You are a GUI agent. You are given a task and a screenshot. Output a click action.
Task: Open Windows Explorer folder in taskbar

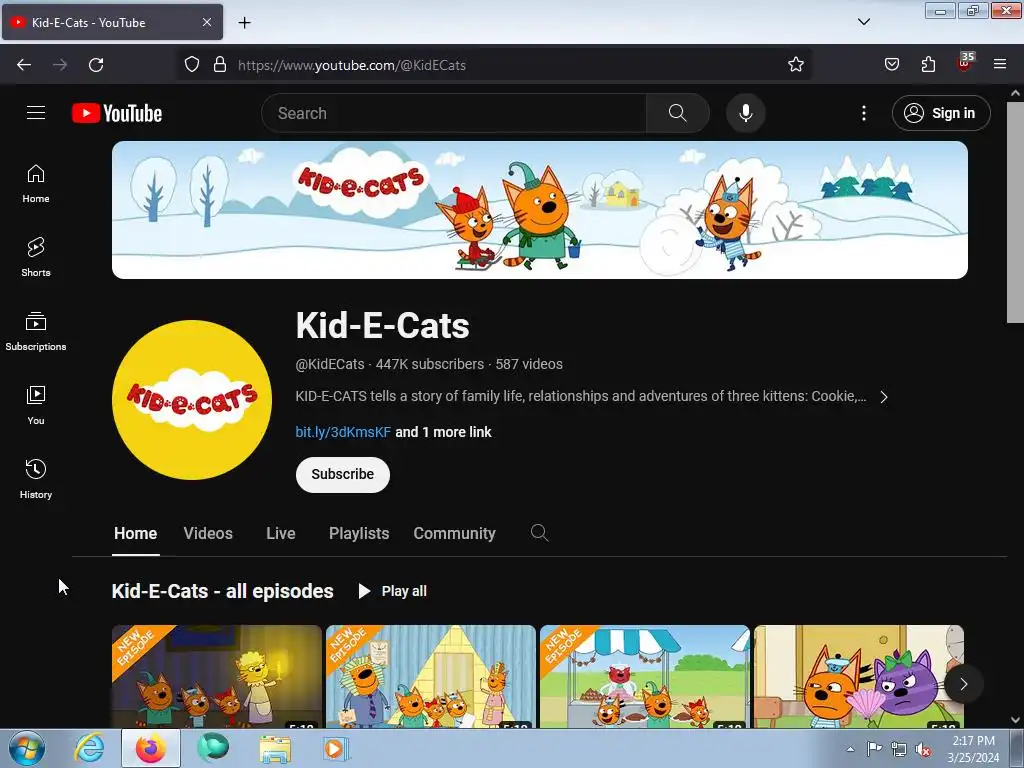(x=275, y=748)
